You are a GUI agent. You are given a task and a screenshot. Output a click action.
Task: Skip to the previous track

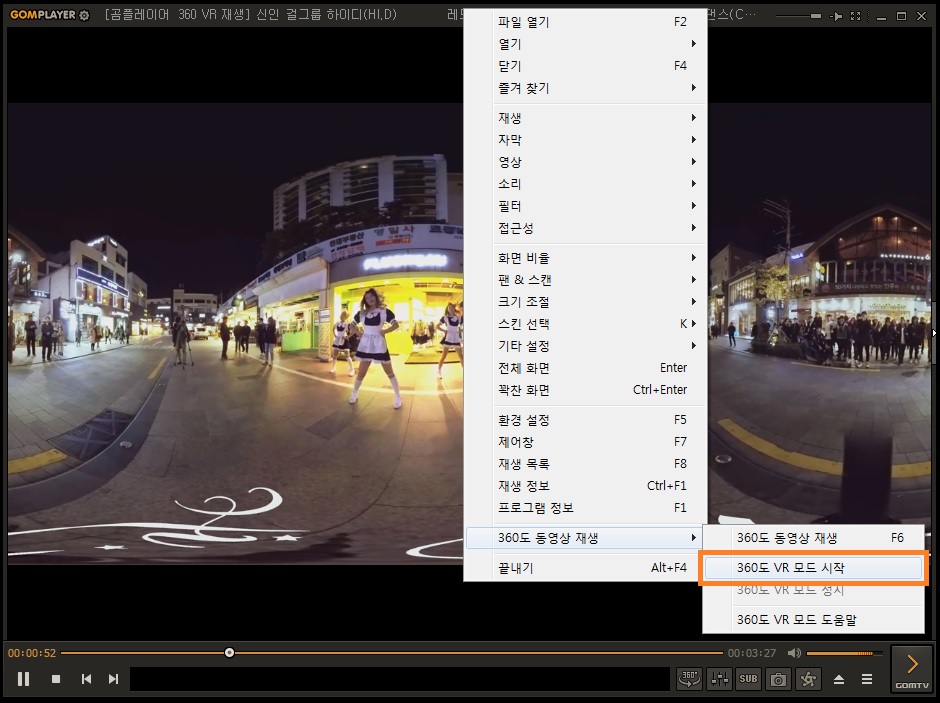click(x=86, y=678)
